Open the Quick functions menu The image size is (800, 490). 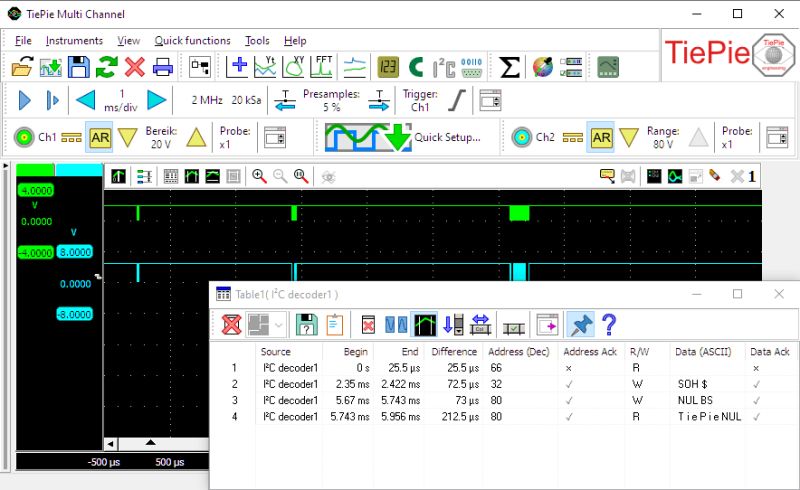[x=192, y=40]
